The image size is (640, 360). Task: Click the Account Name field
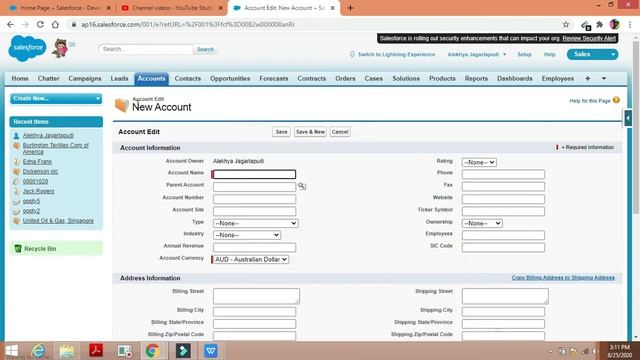click(254, 174)
